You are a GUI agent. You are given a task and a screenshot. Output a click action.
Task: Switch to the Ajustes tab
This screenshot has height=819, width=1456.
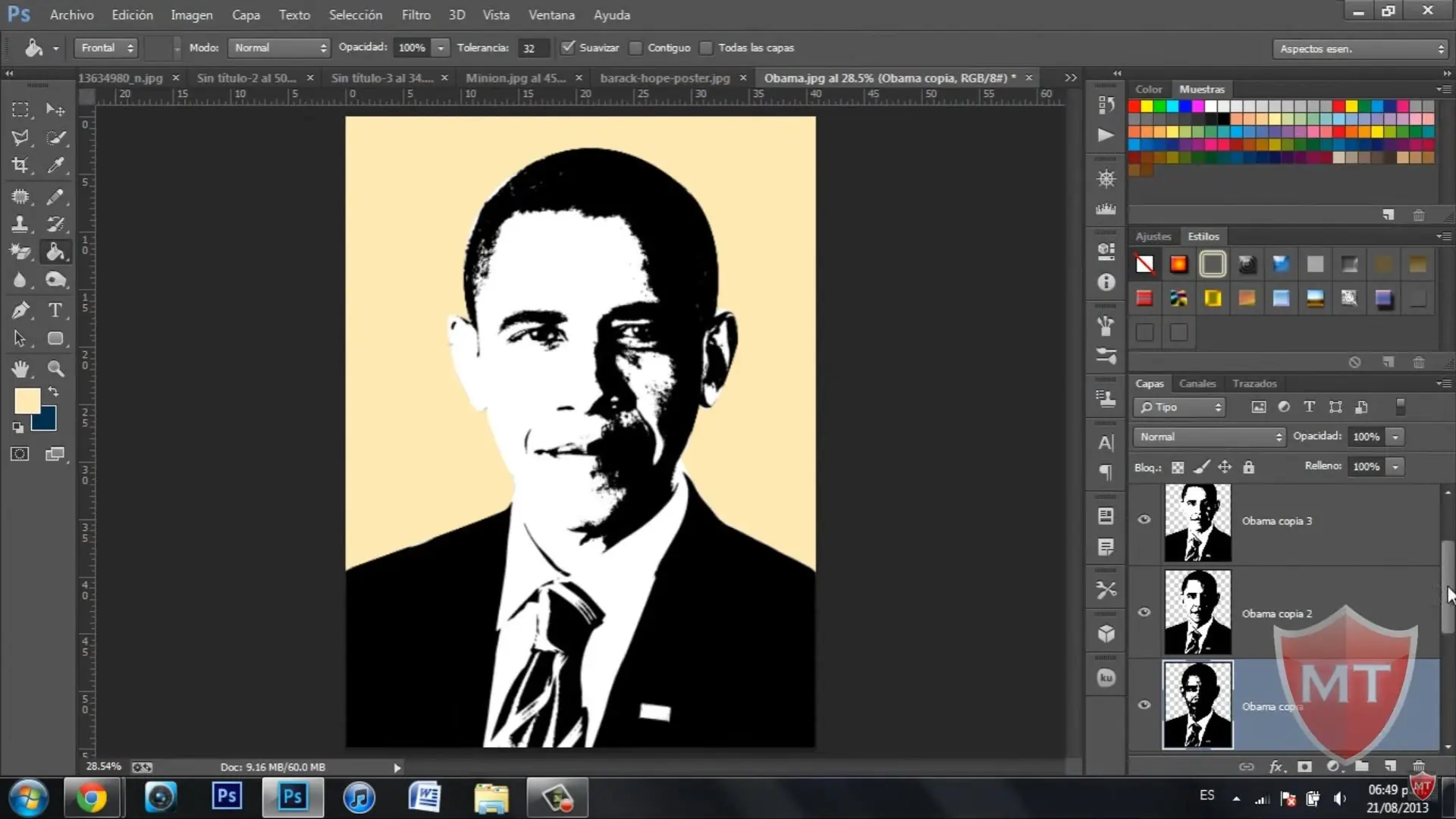1153,237
